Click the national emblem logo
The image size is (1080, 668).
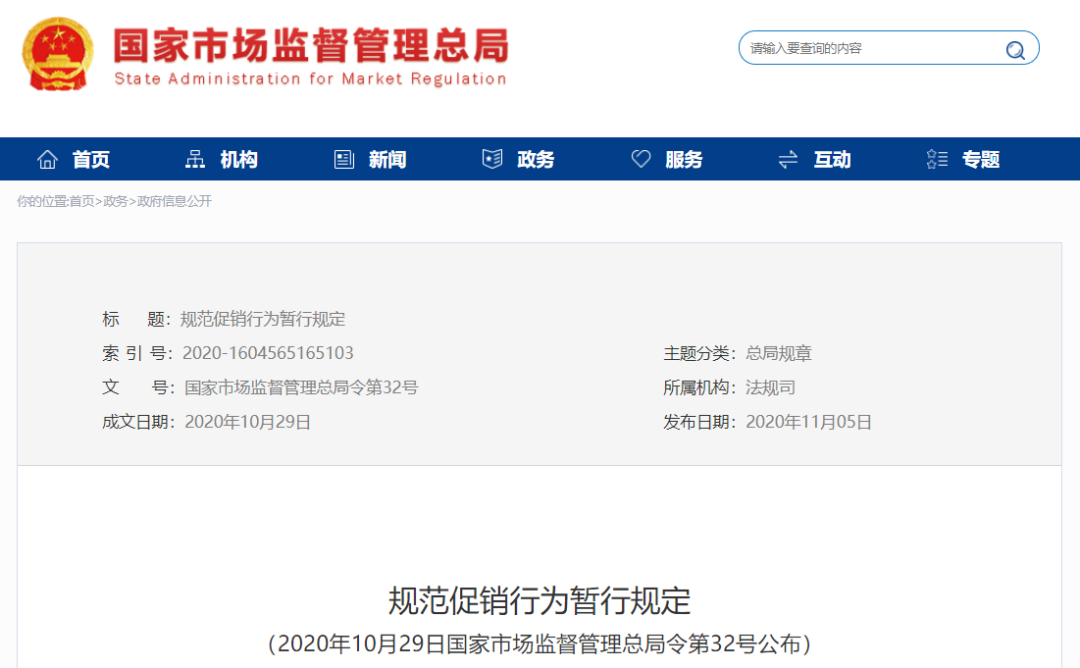[x=58, y=54]
